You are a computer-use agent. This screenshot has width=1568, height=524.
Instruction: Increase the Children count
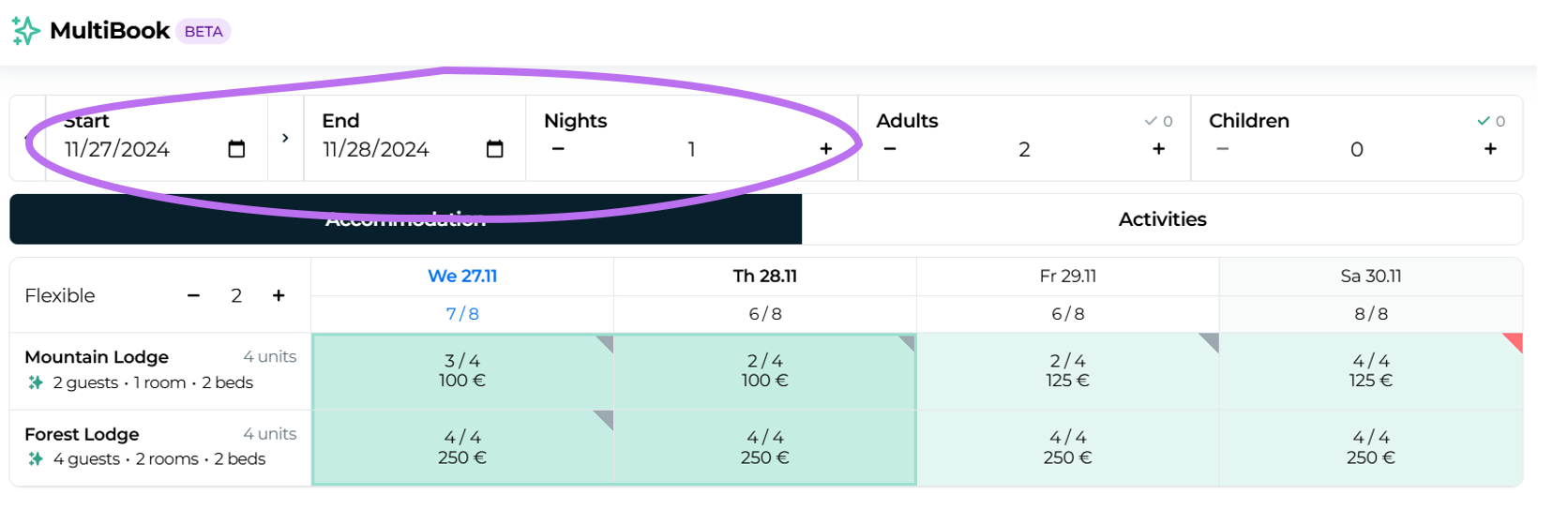[x=1490, y=149]
